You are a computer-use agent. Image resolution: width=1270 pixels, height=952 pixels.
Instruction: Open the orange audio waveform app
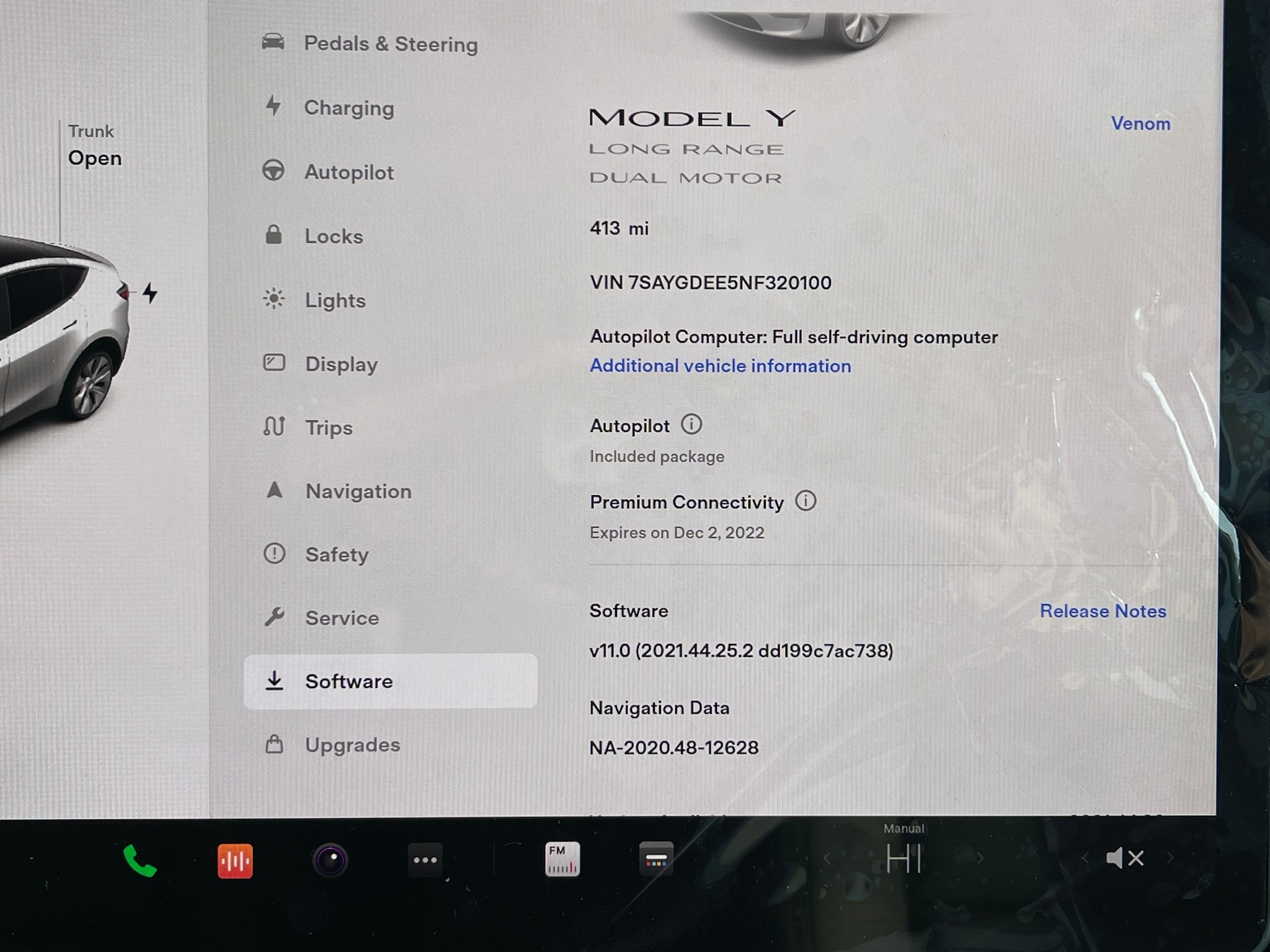235,860
